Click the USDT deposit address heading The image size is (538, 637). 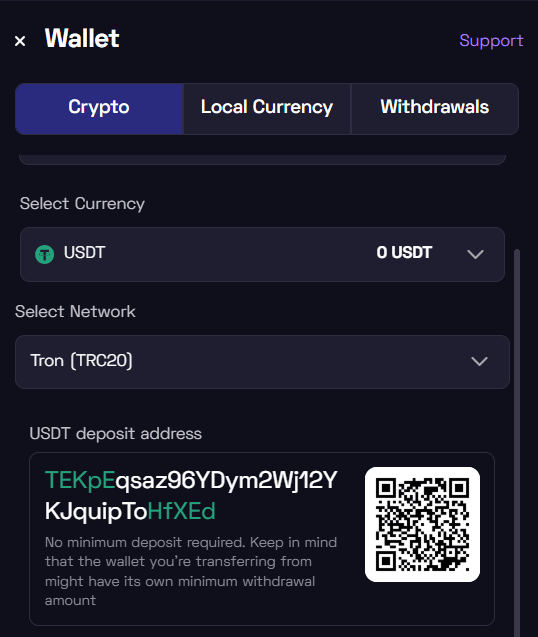coord(115,434)
